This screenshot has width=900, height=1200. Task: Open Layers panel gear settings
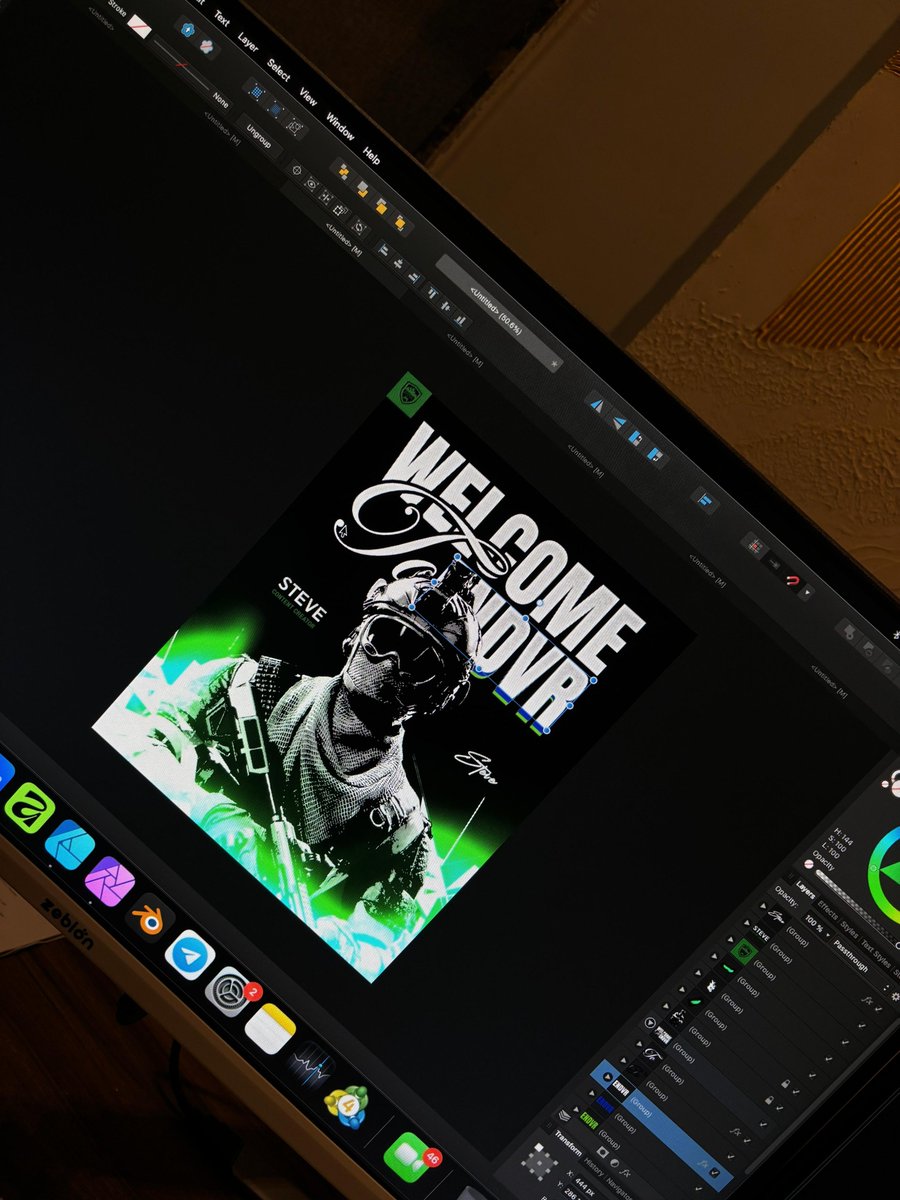(895, 997)
